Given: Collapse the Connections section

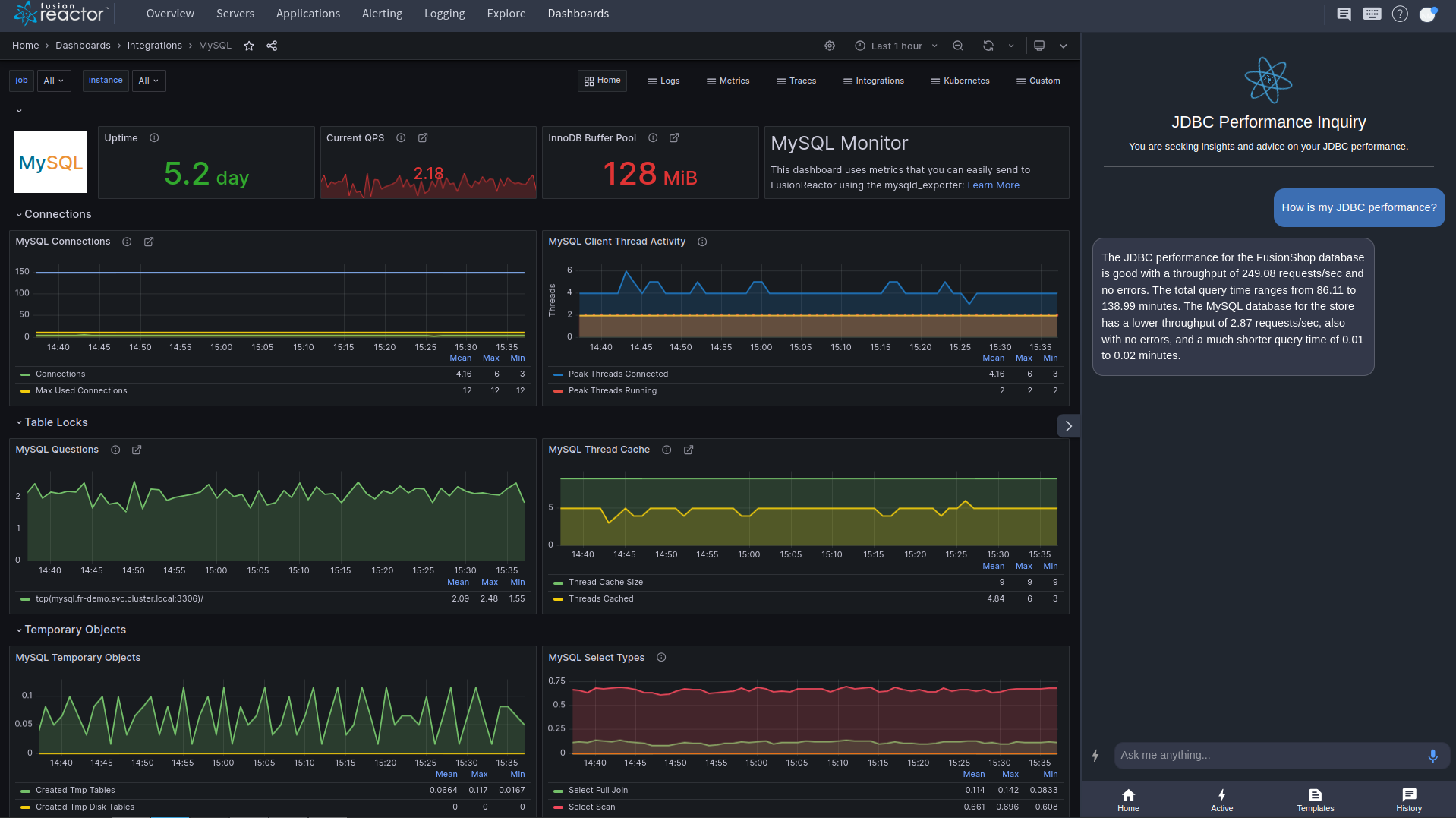Looking at the screenshot, I should click(x=53, y=214).
